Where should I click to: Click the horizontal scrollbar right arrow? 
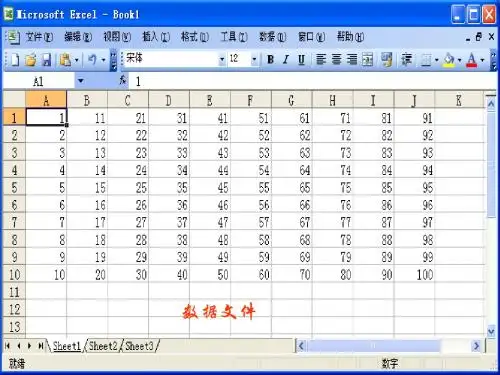[x=477, y=346]
